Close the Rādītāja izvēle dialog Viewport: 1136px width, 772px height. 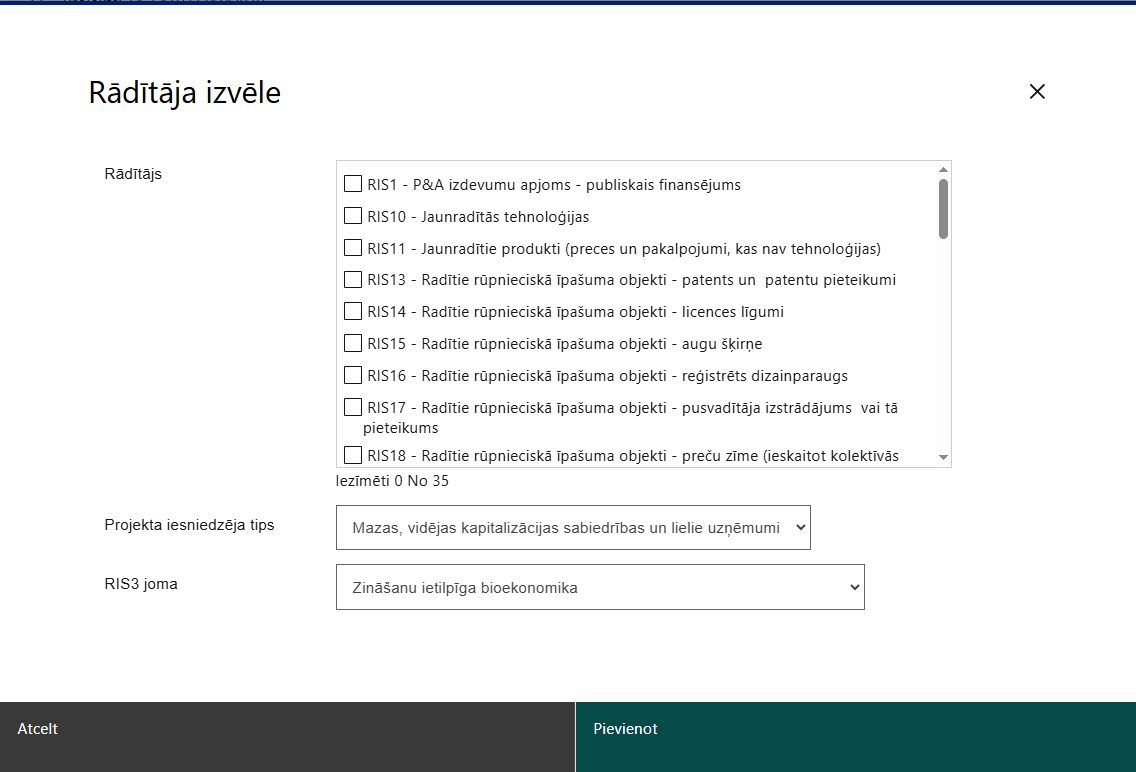[x=1037, y=91]
